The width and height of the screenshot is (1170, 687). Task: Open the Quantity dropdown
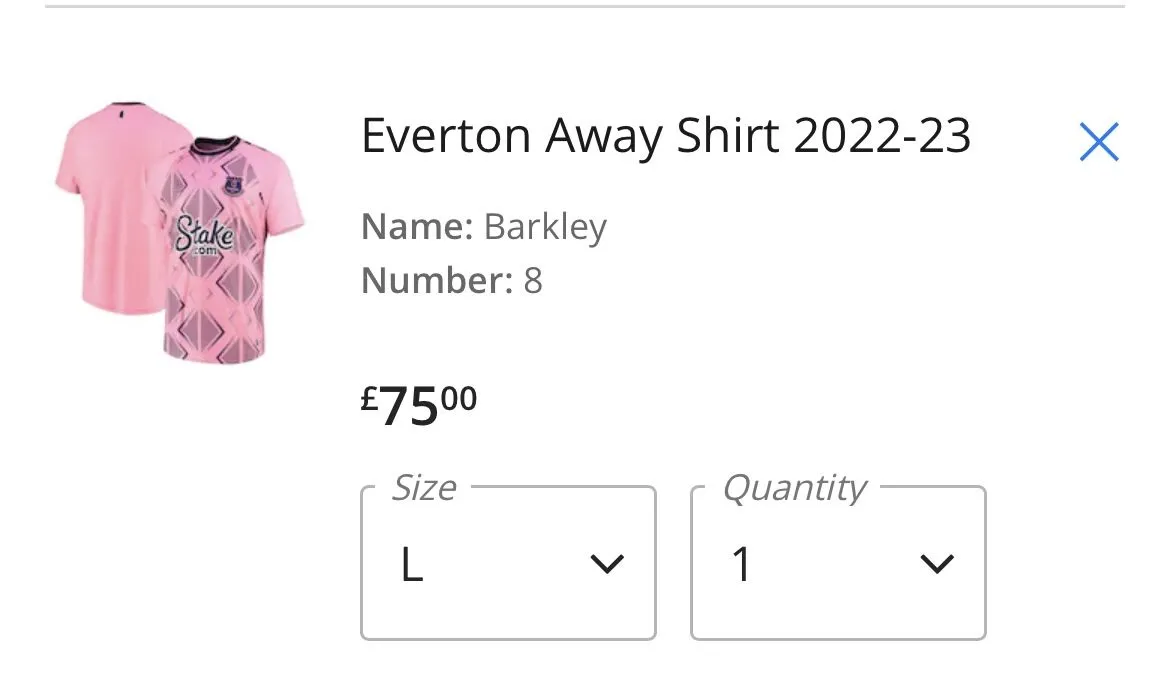point(838,564)
